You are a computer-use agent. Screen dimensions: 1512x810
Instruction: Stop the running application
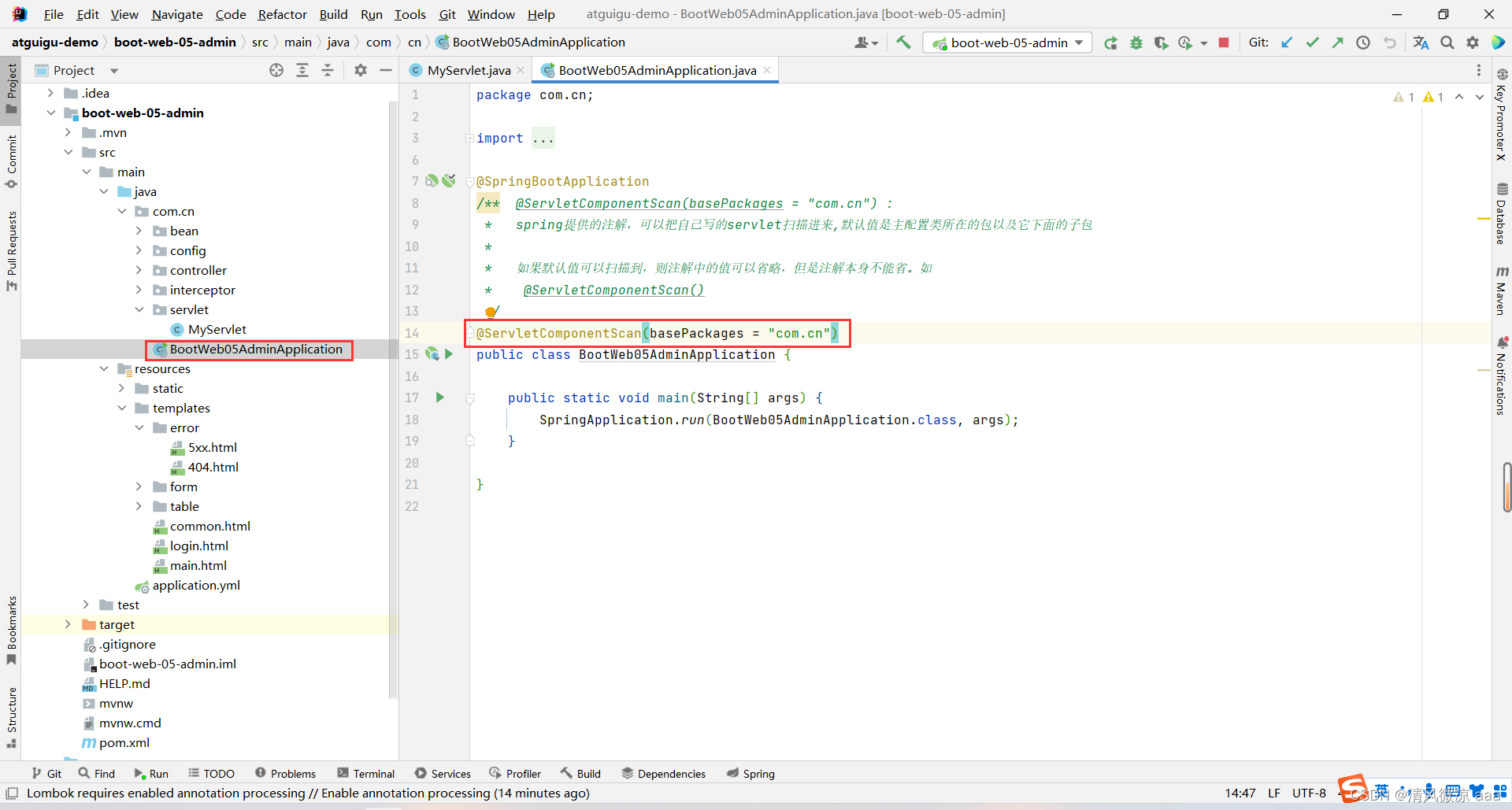click(1224, 43)
